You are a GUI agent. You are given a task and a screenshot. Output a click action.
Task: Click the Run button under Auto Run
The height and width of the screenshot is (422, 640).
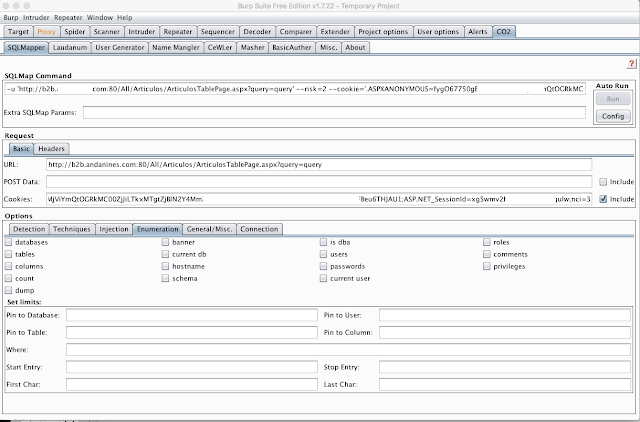[x=613, y=99]
